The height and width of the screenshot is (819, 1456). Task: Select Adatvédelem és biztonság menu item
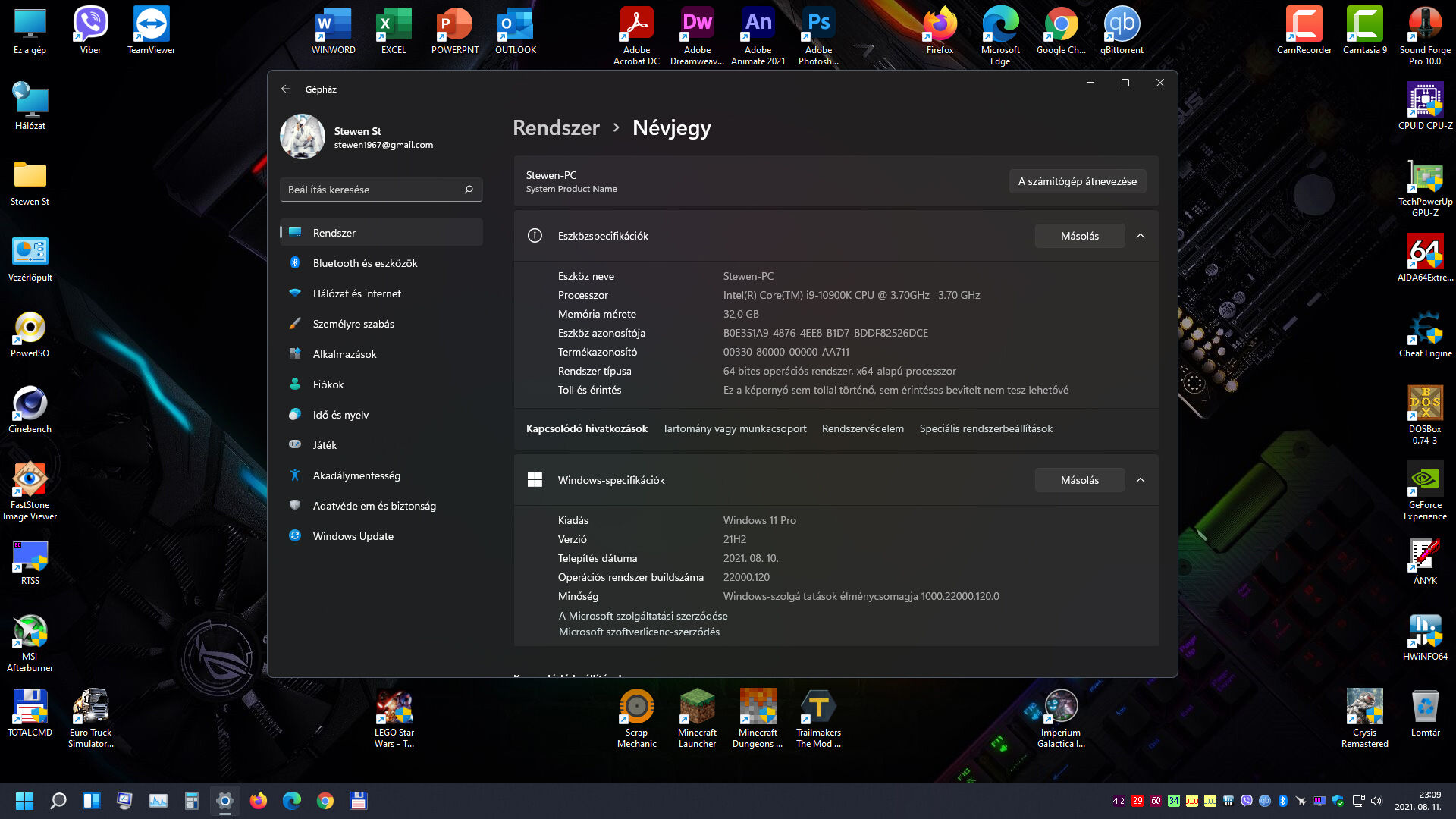click(x=374, y=506)
